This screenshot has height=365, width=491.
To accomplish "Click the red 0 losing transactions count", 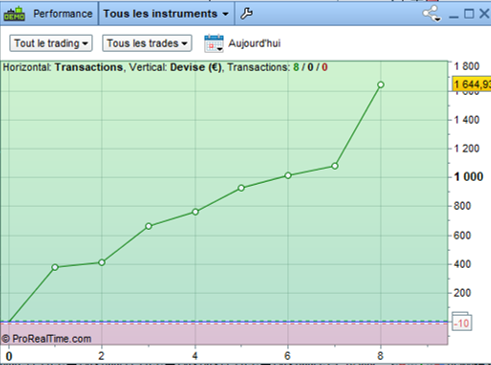I will [x=325, y=67].
